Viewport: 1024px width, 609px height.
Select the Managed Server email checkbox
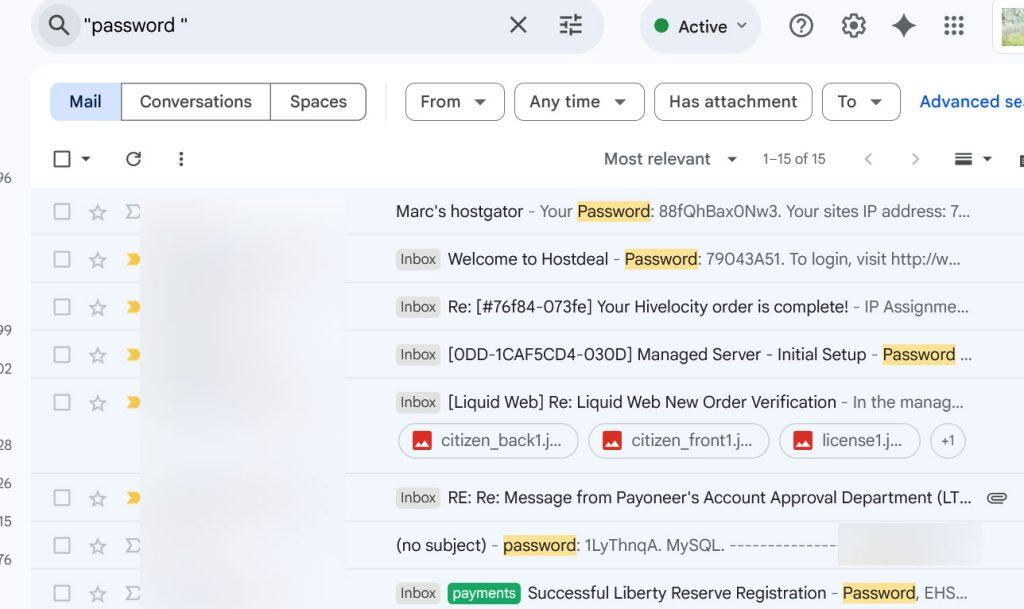(x=62, y=354)
